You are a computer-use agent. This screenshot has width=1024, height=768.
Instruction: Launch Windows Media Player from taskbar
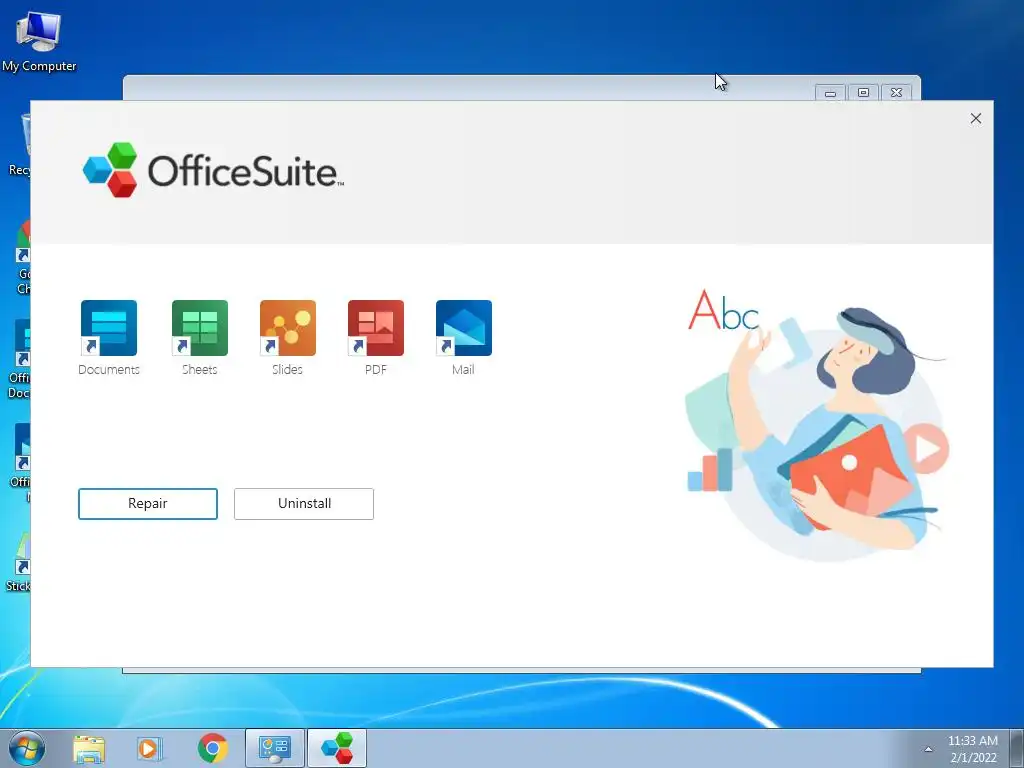150,749
